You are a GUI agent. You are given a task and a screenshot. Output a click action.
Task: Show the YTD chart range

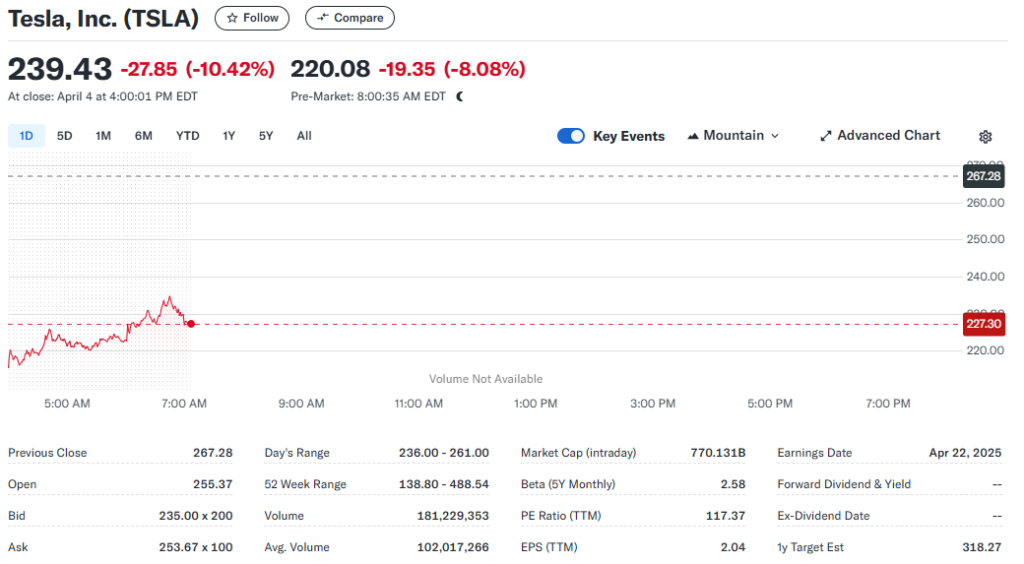pos(187,136)
